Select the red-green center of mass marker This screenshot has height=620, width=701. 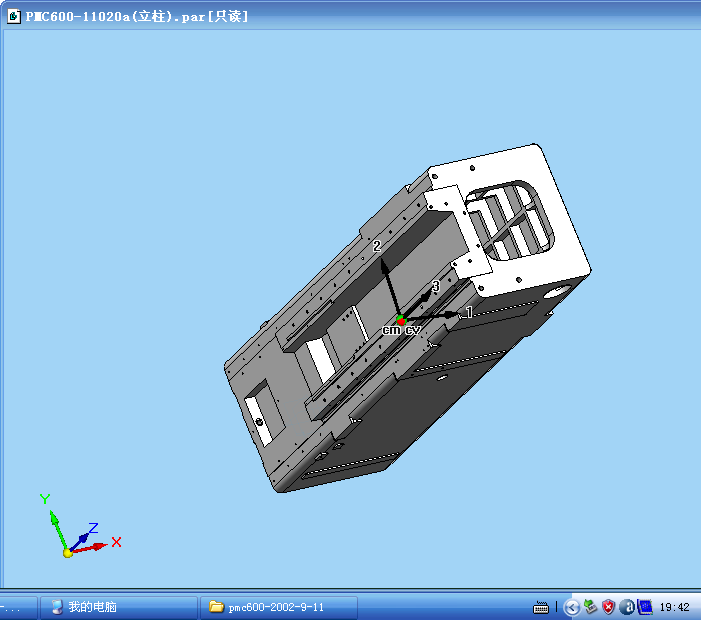(401, 320)
